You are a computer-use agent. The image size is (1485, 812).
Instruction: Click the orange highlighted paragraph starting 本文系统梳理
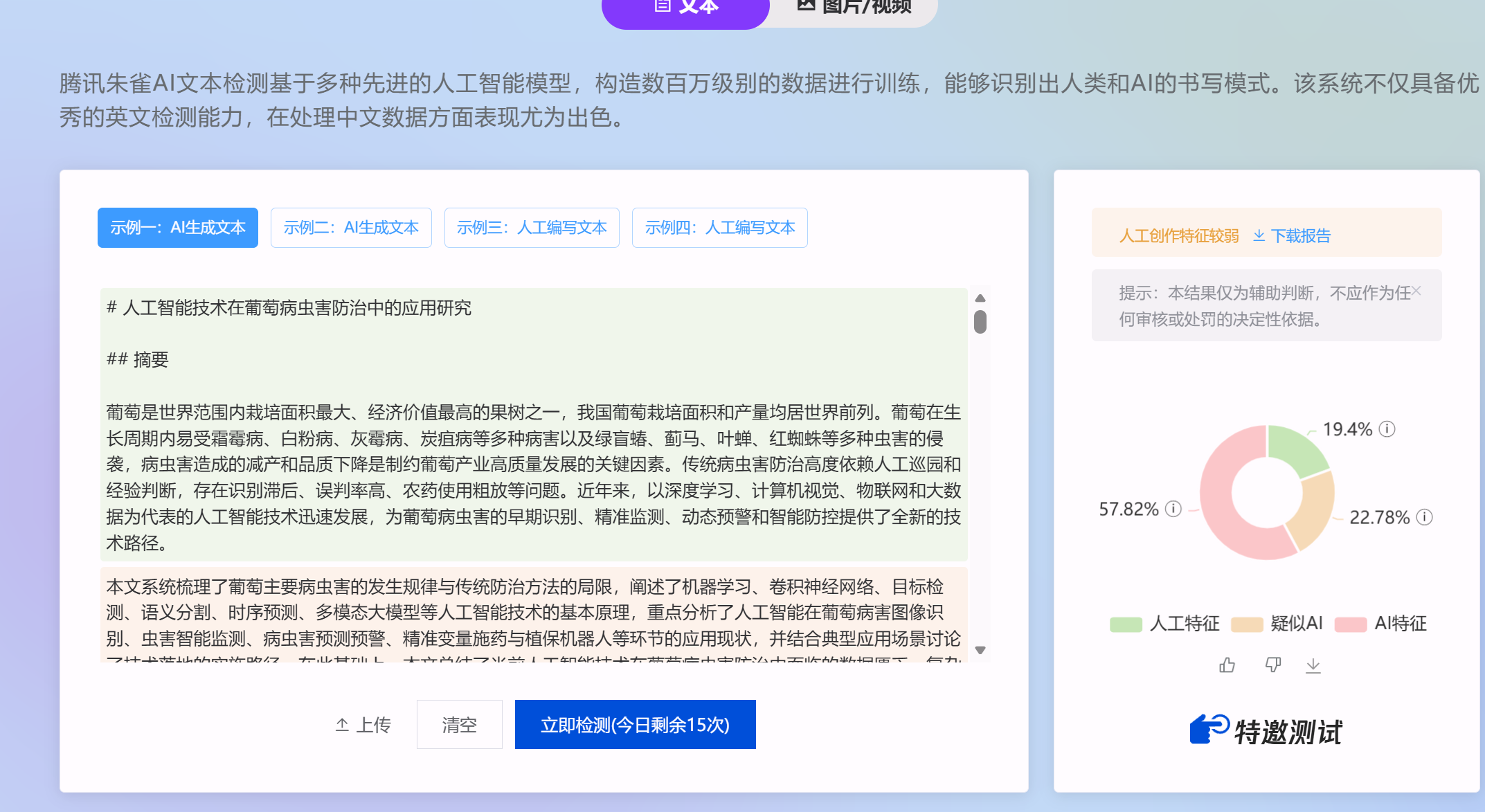534,614
